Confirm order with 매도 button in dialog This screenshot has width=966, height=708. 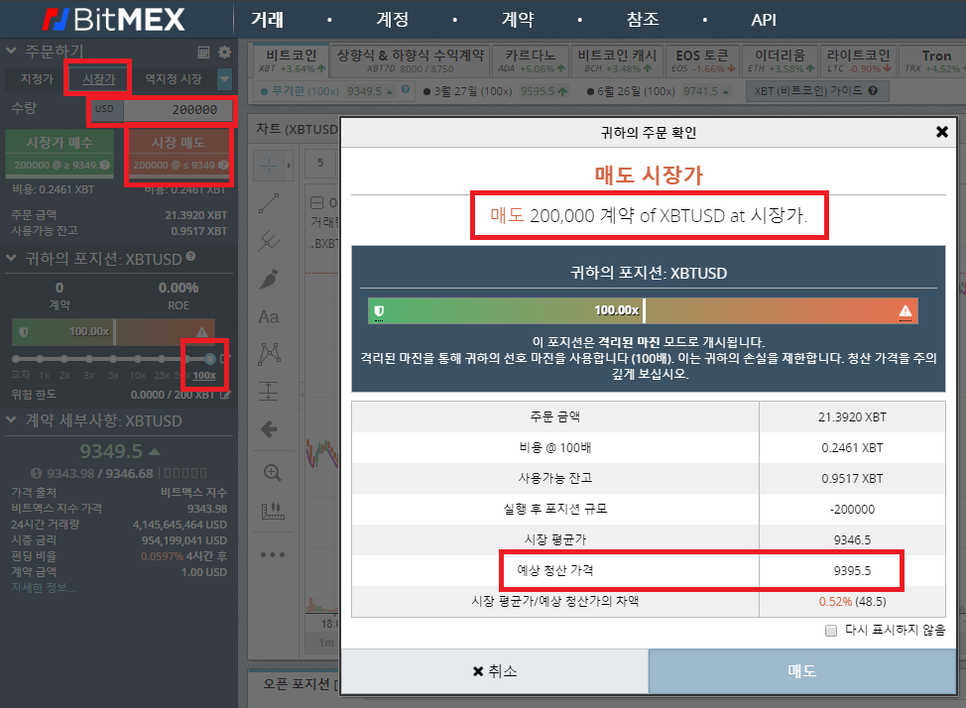pyautogui.click(x=802, y=671)
